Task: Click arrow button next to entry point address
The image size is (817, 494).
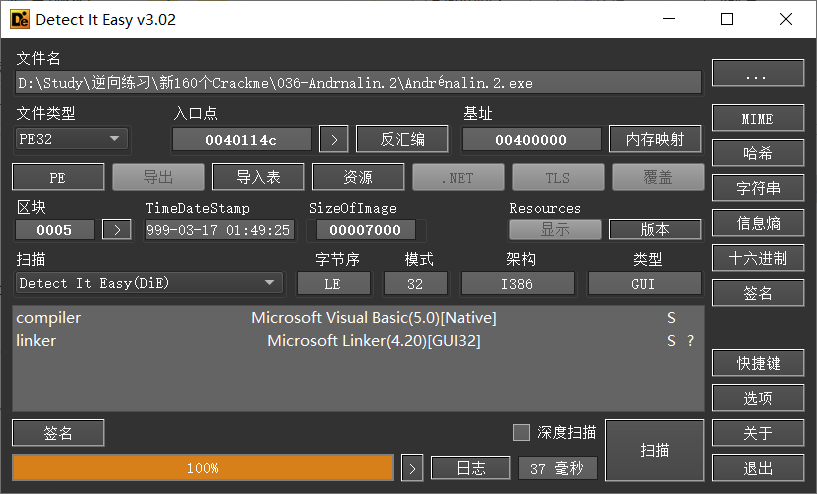Action: [333, 139]
